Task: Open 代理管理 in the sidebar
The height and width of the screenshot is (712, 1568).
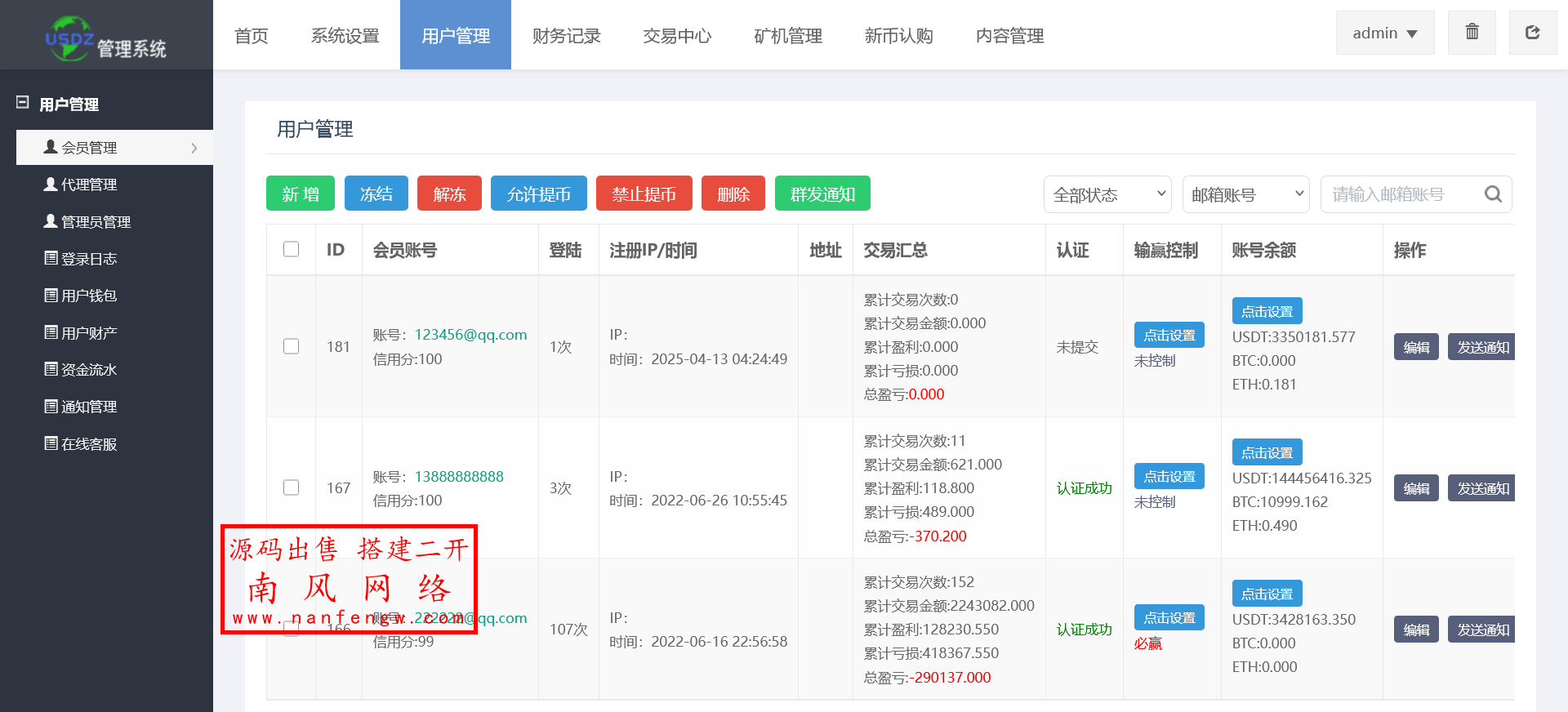Action: pyautogui.click(x=89, y=185)
